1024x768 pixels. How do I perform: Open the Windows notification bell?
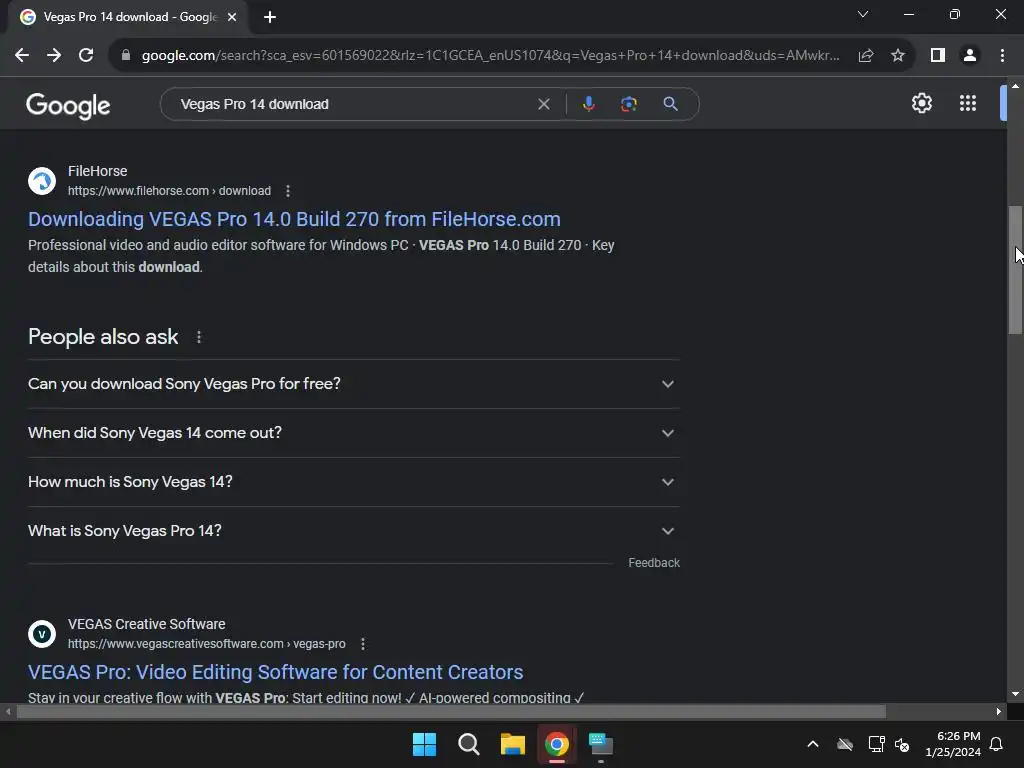[x=997, y=744]
